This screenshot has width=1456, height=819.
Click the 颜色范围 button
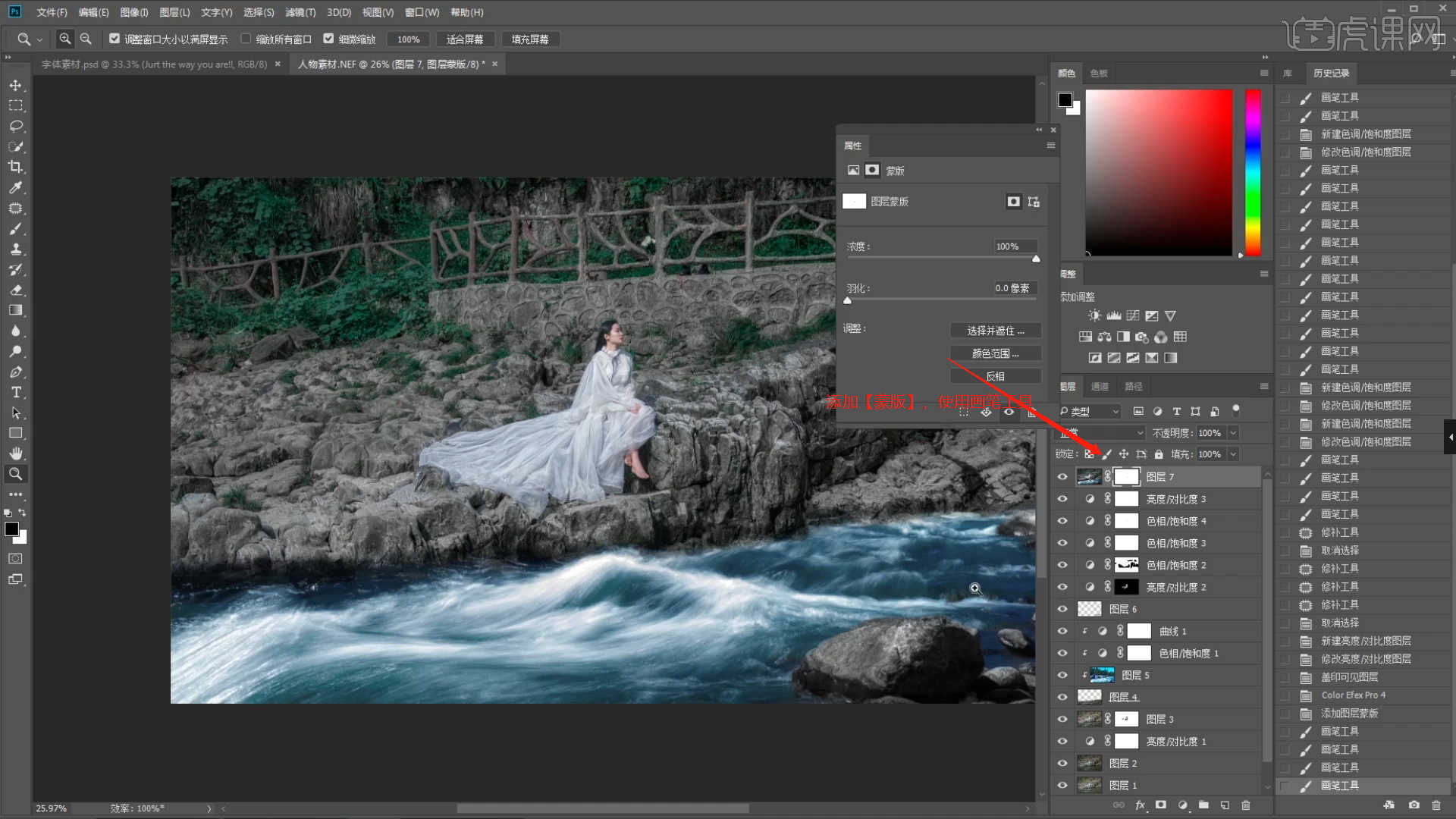click(995, 353)
